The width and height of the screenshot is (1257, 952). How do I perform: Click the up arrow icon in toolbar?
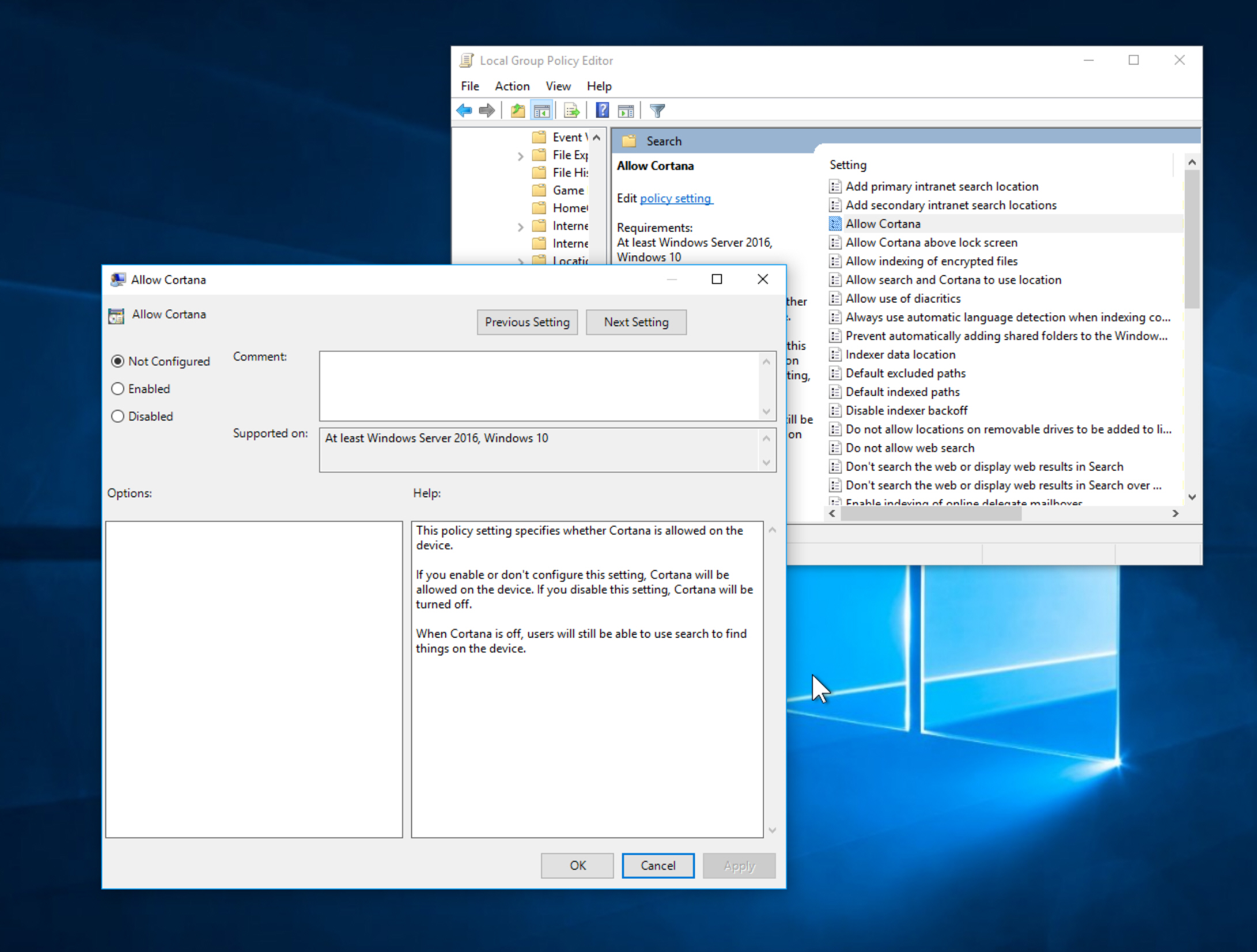point(517,110)
